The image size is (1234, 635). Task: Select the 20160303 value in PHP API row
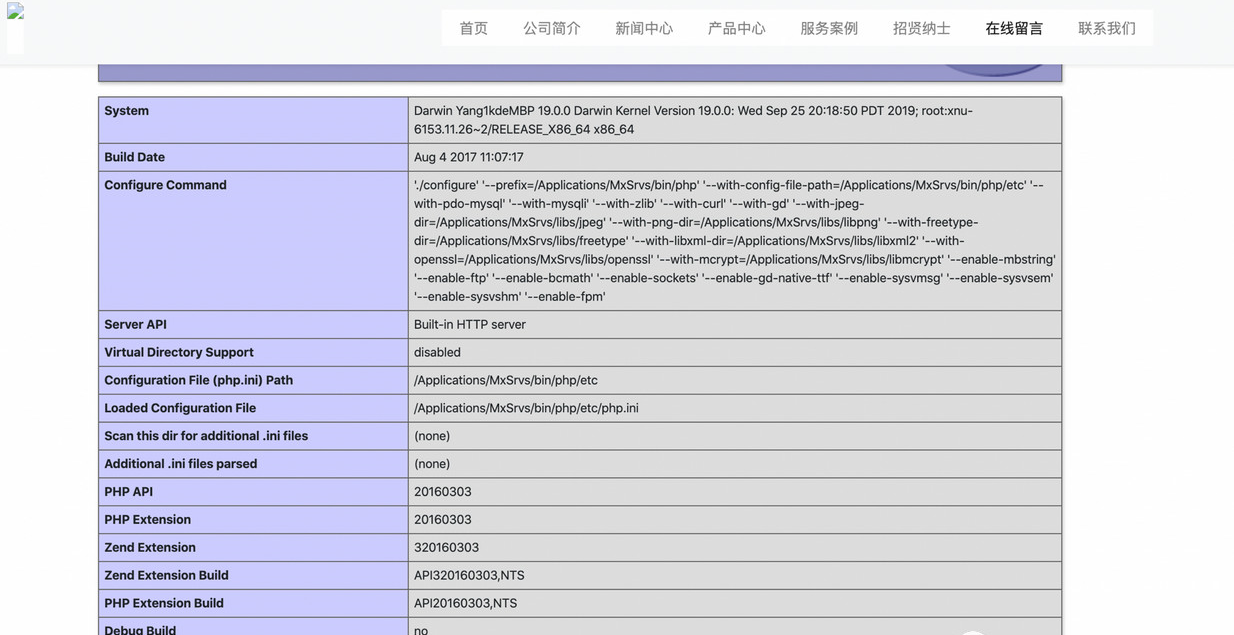pos(443,493)
